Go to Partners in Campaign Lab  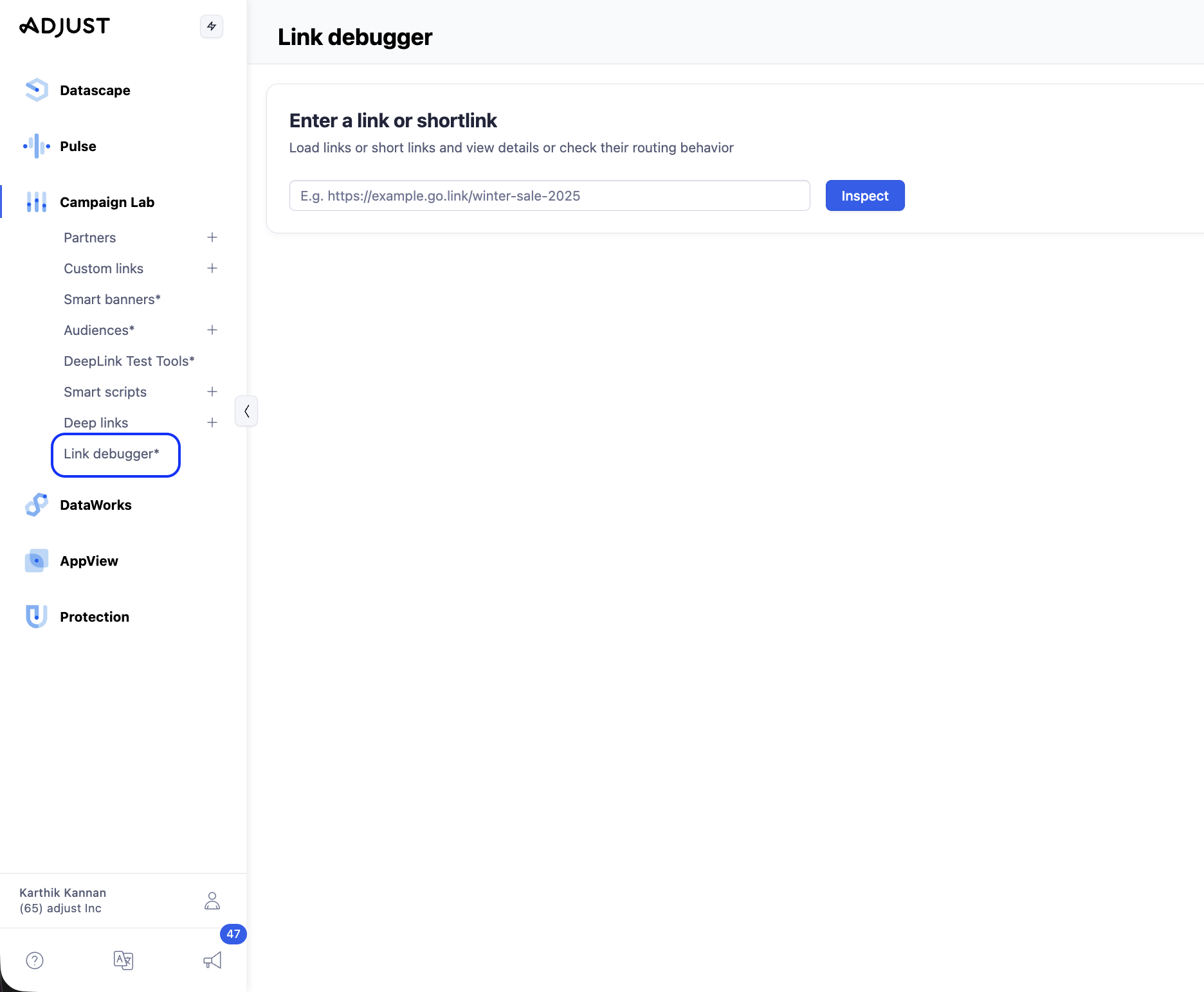click(90, 238)
